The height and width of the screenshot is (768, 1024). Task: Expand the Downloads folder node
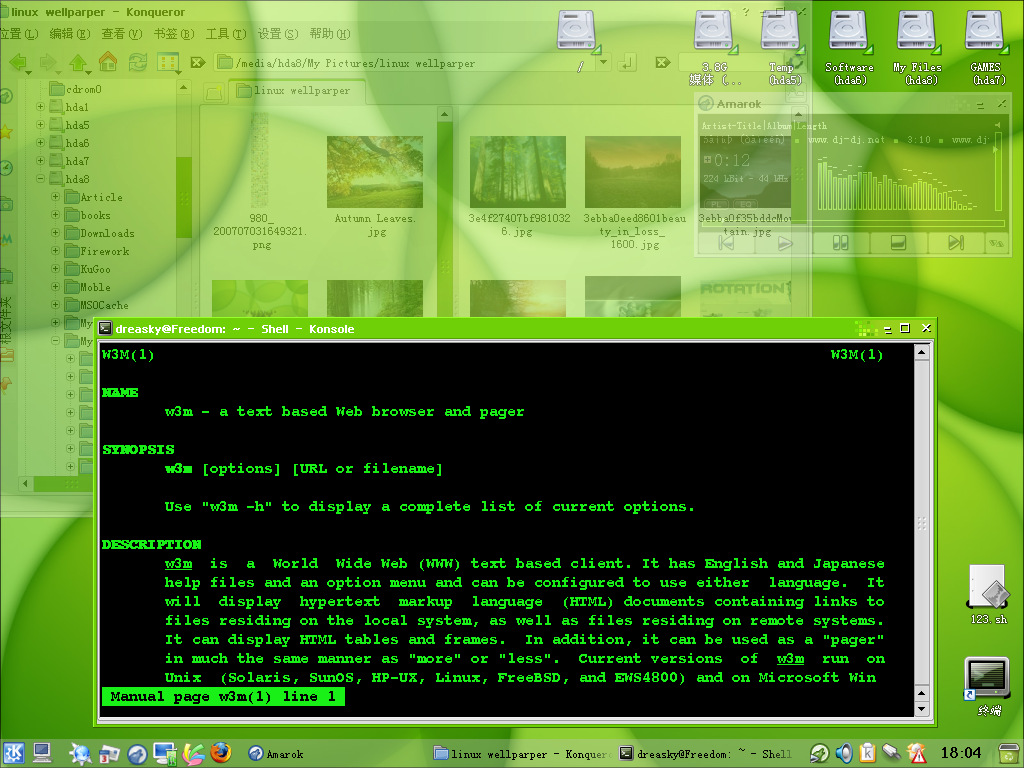[56, 232]
